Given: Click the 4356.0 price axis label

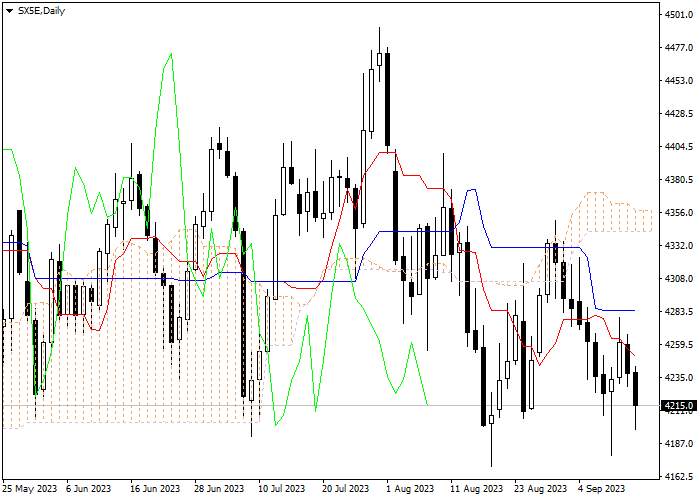Looking at the screenshot, I should click(679, 213).
